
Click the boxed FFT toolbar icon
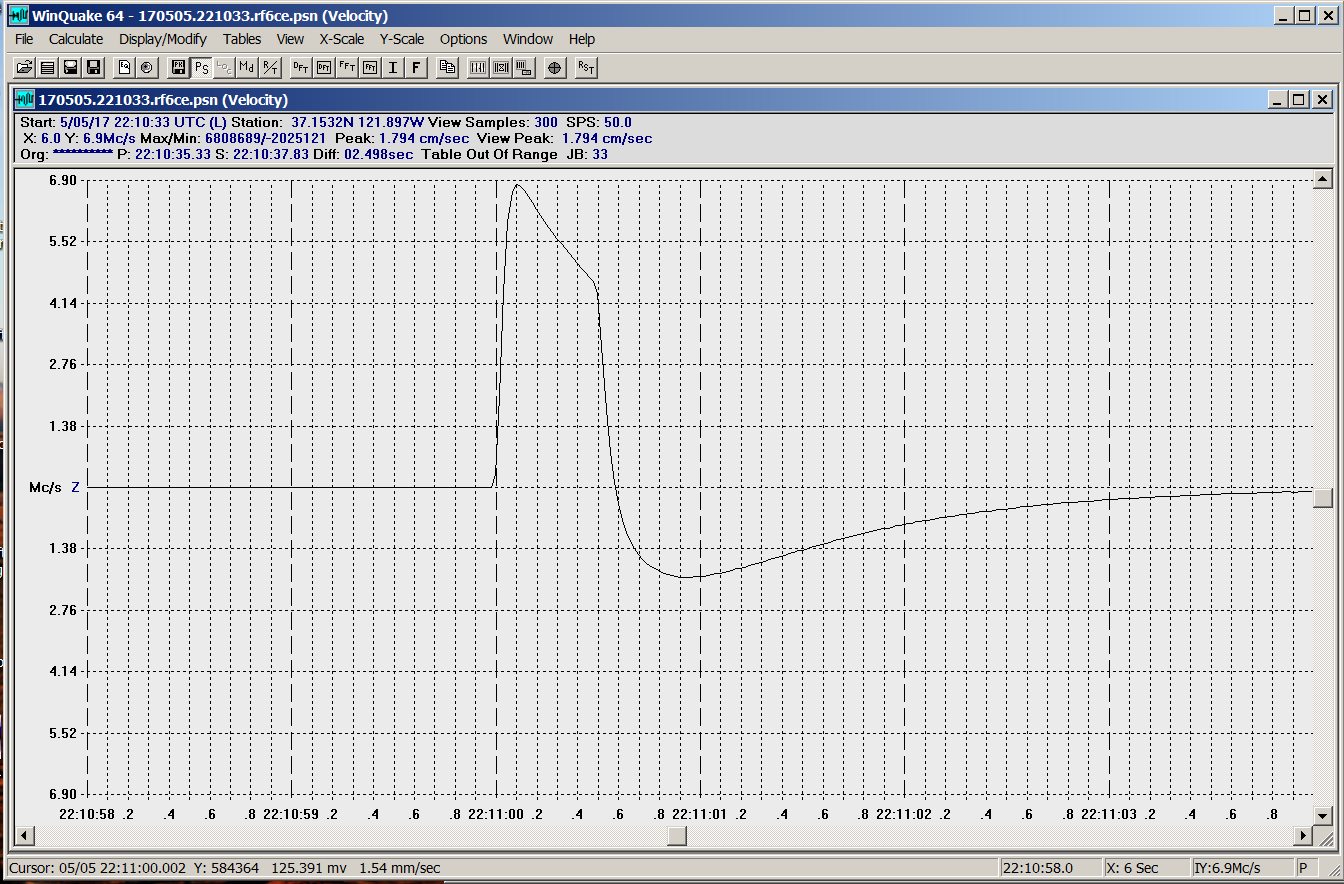coord(369,67)
